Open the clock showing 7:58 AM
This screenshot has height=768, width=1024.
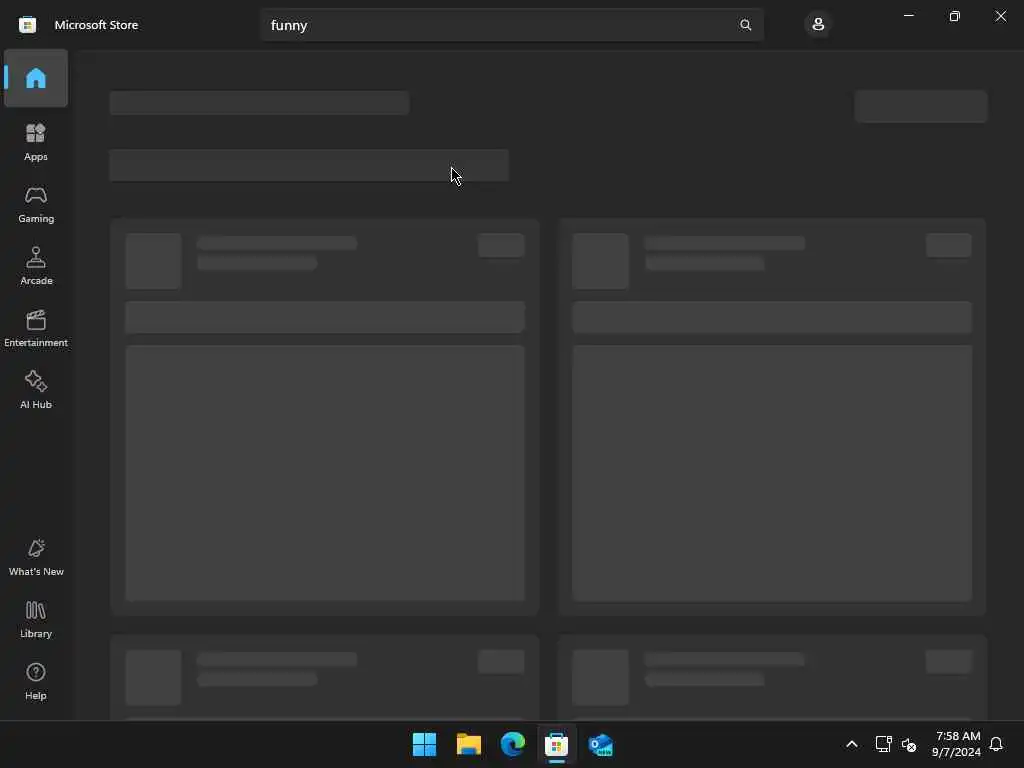pyautogui.click(x=957, y=744)
